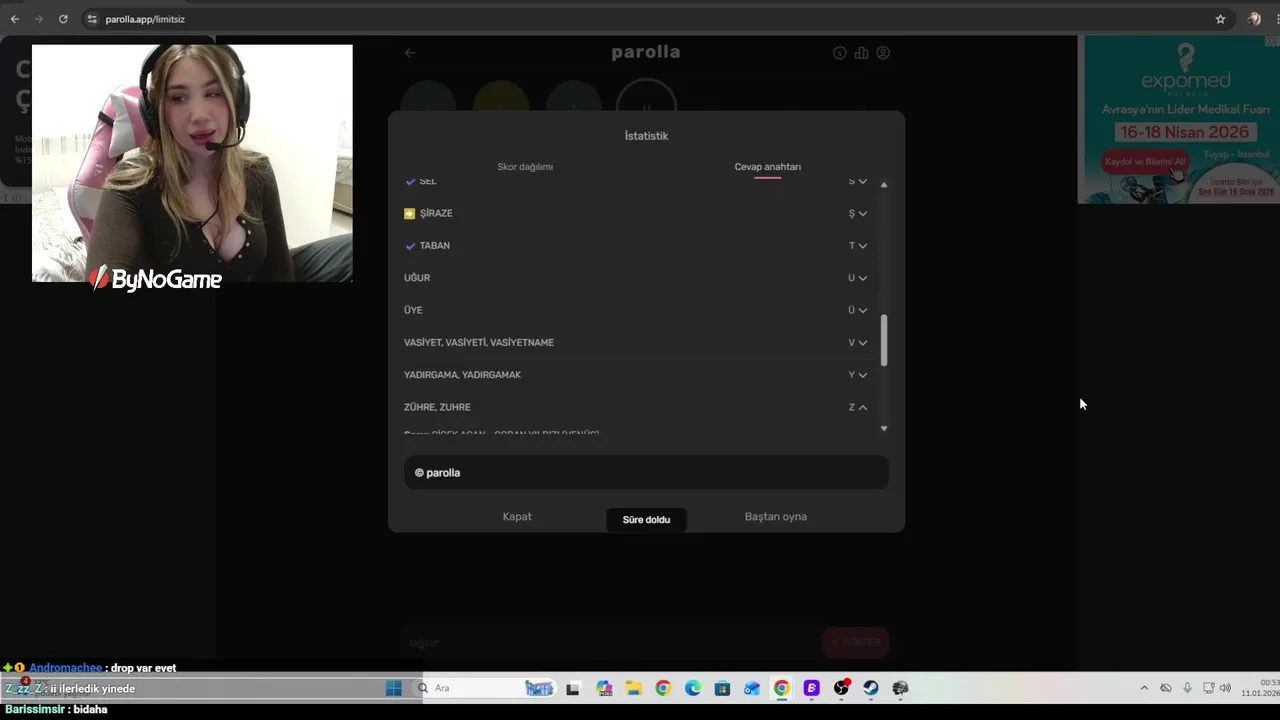Click VASİYET, VASİYETİ, VASİYETNAME text
Screen dimensions: 1280x720
pyautogui.click(x=479, y=343)
